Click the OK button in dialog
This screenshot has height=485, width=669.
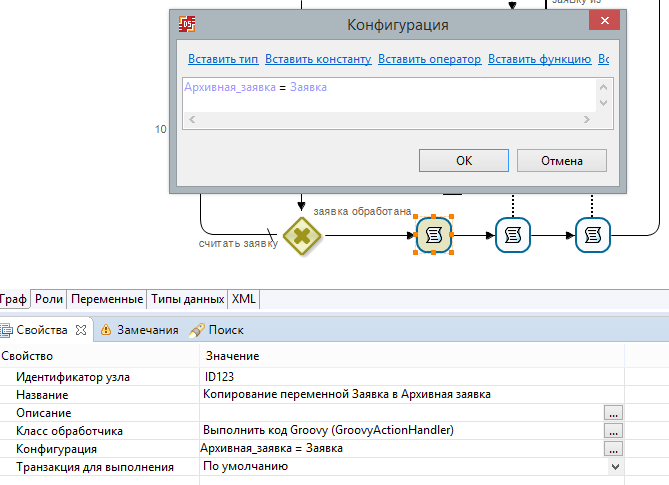click(x=463, y=160)
